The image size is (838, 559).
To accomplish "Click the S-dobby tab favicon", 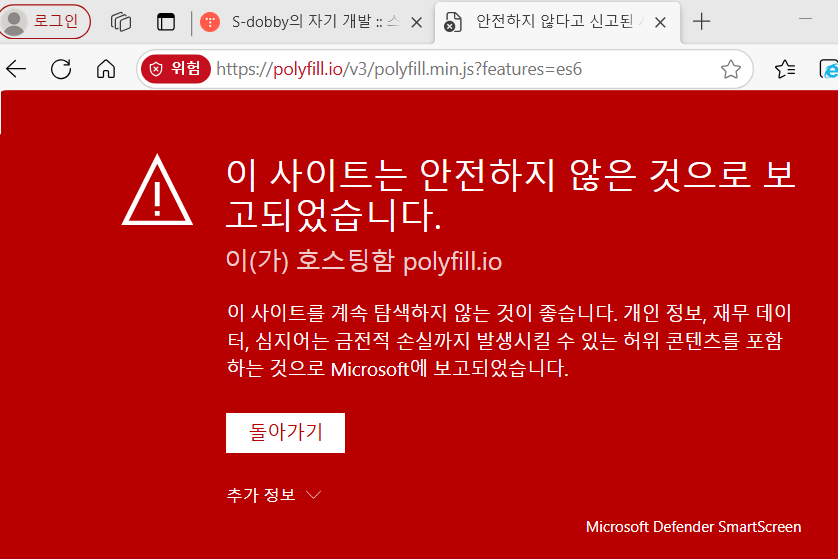I will [x=210, y=22].
